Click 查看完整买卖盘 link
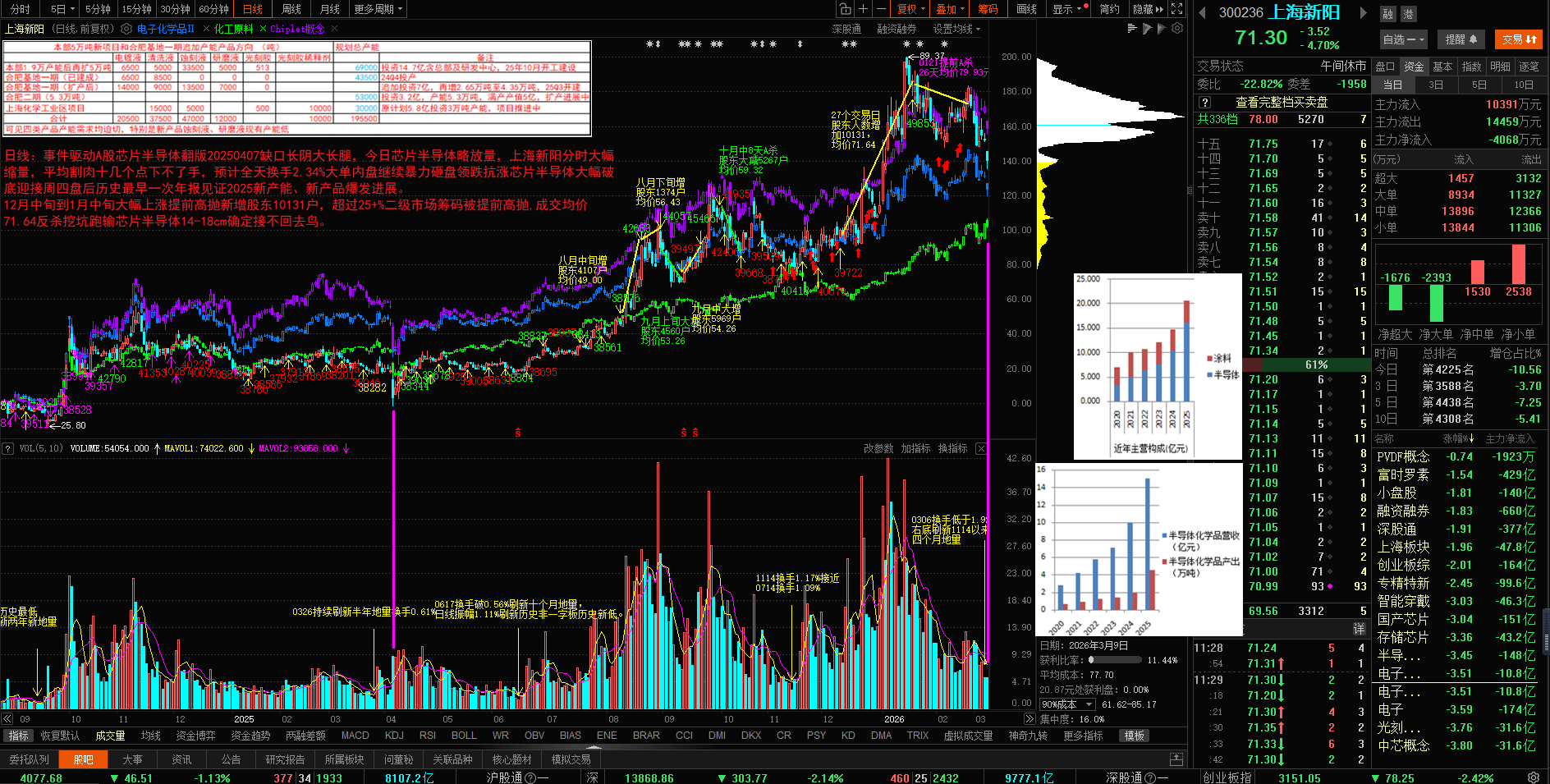The image size is (1550, 784). click(x=1282, y=103)
